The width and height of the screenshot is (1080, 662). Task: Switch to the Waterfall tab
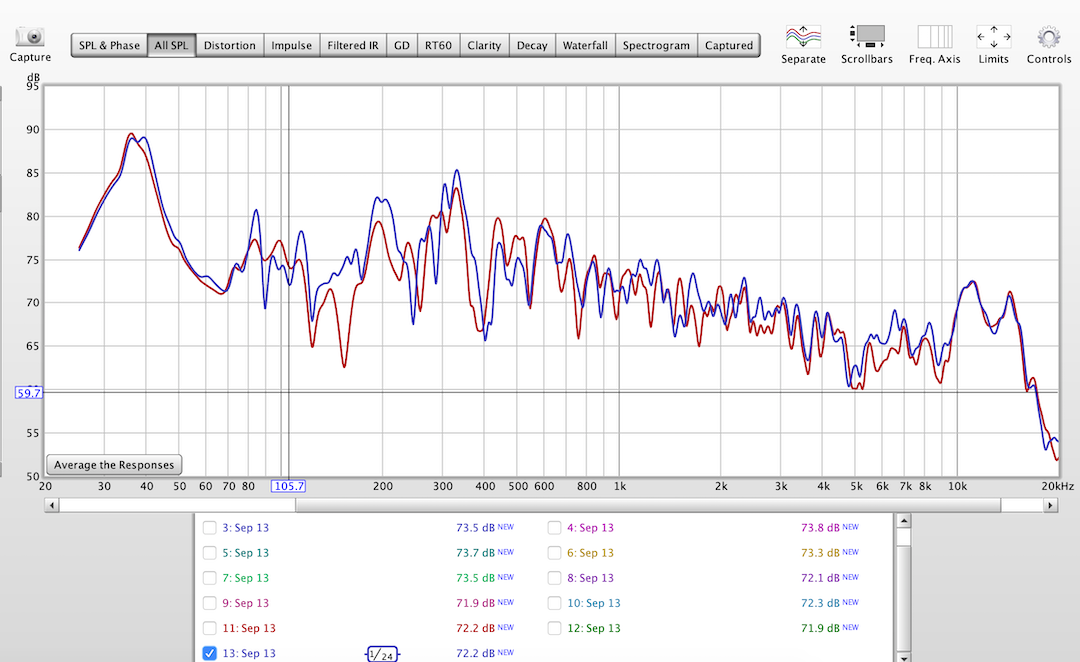(x=584, y=45)
